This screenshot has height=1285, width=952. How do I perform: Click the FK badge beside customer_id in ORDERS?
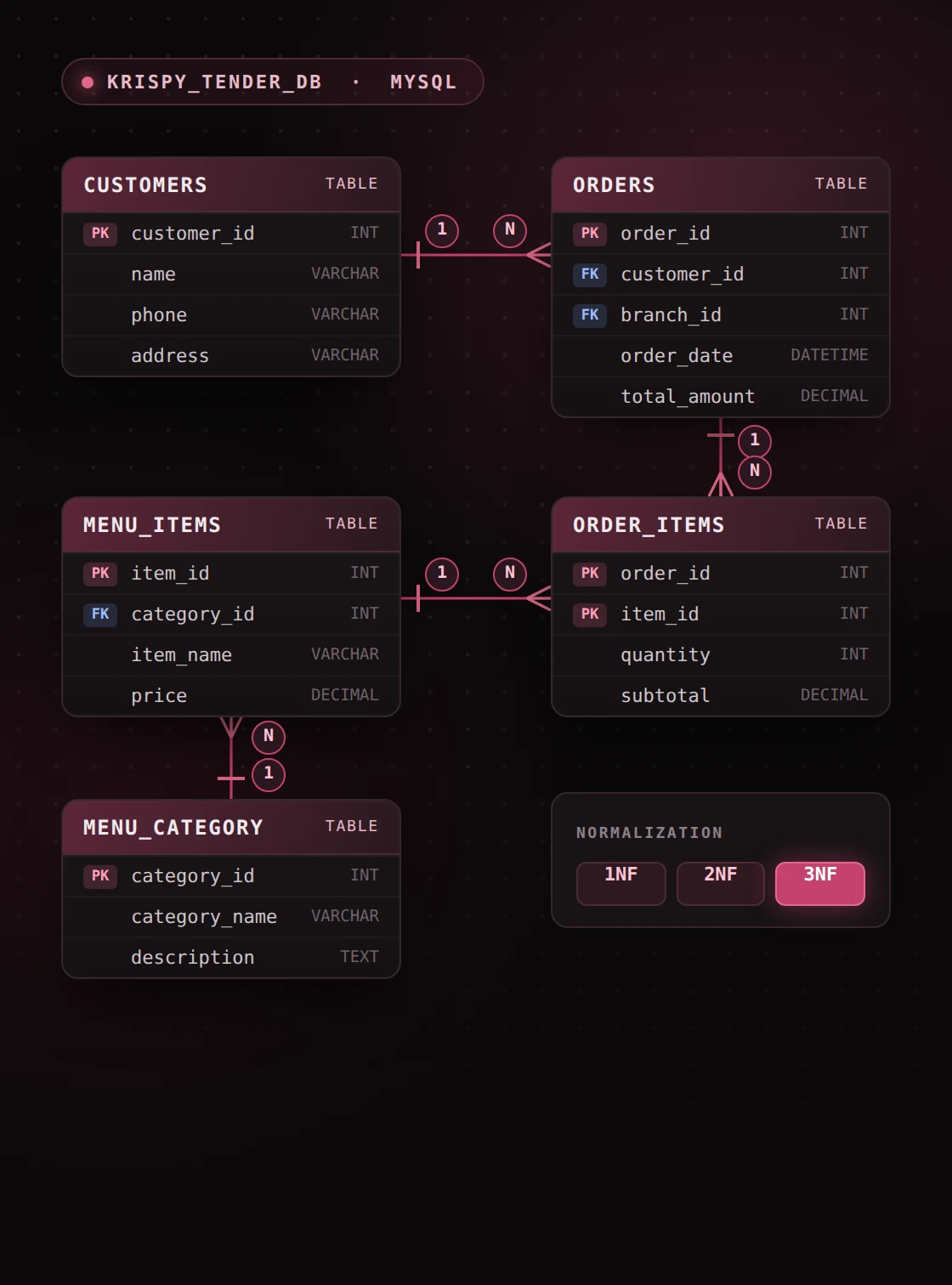tap(590, 274)
